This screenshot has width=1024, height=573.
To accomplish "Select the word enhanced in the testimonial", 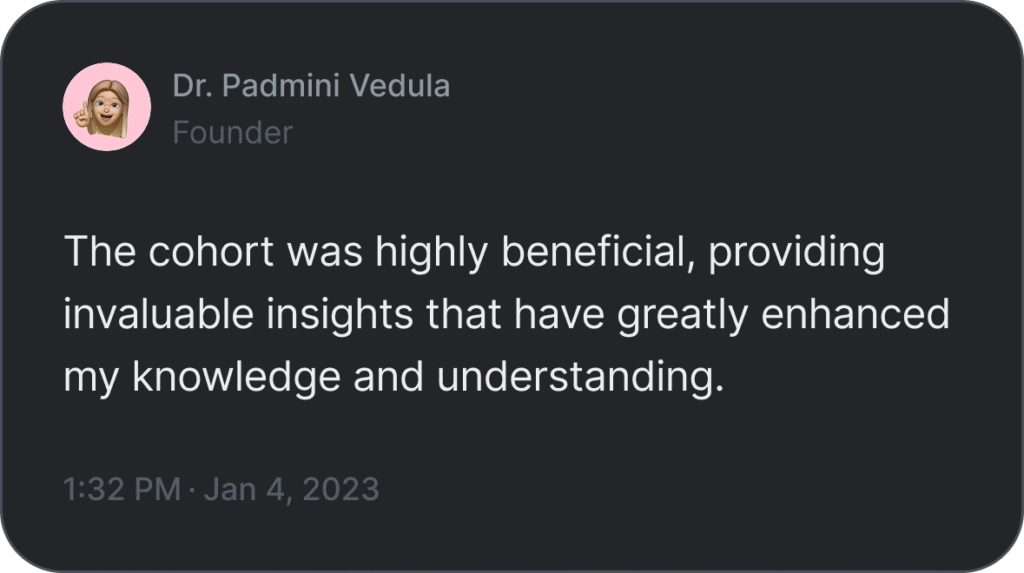I will [855, 314].
